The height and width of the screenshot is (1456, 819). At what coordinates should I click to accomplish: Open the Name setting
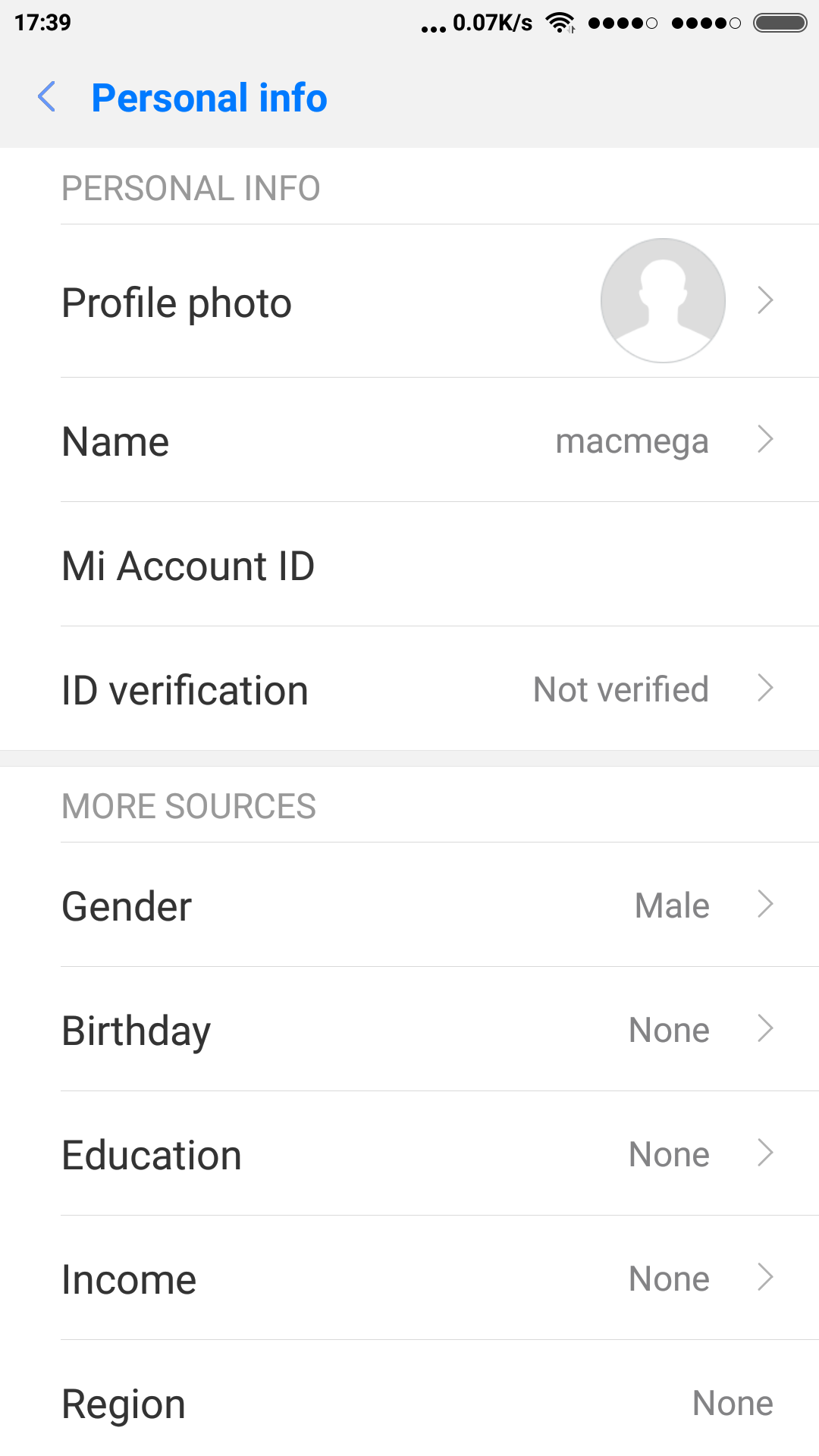click(115, 441)
